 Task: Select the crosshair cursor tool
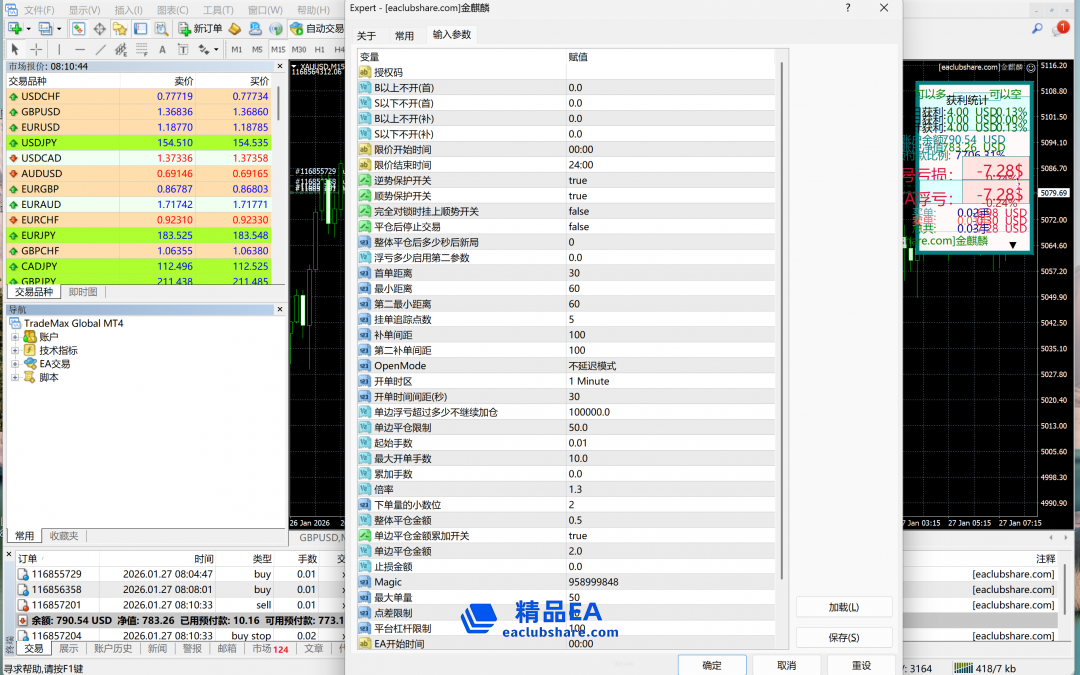coord(36,49)
